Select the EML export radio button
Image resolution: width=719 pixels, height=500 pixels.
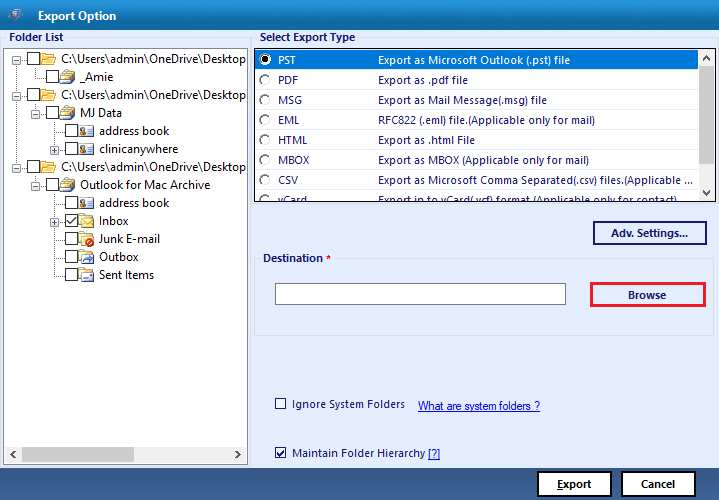265,120
